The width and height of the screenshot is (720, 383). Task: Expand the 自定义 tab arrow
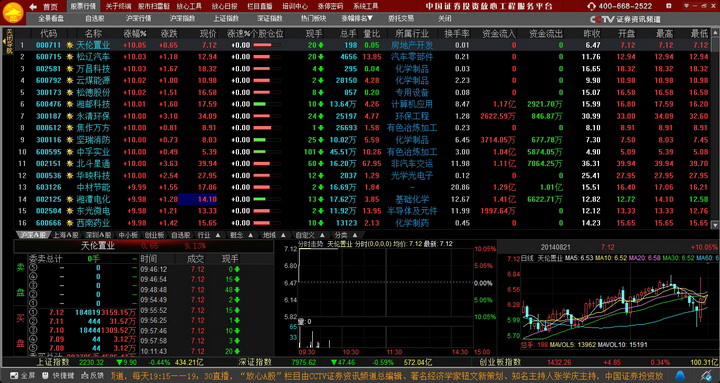point(321,235)
